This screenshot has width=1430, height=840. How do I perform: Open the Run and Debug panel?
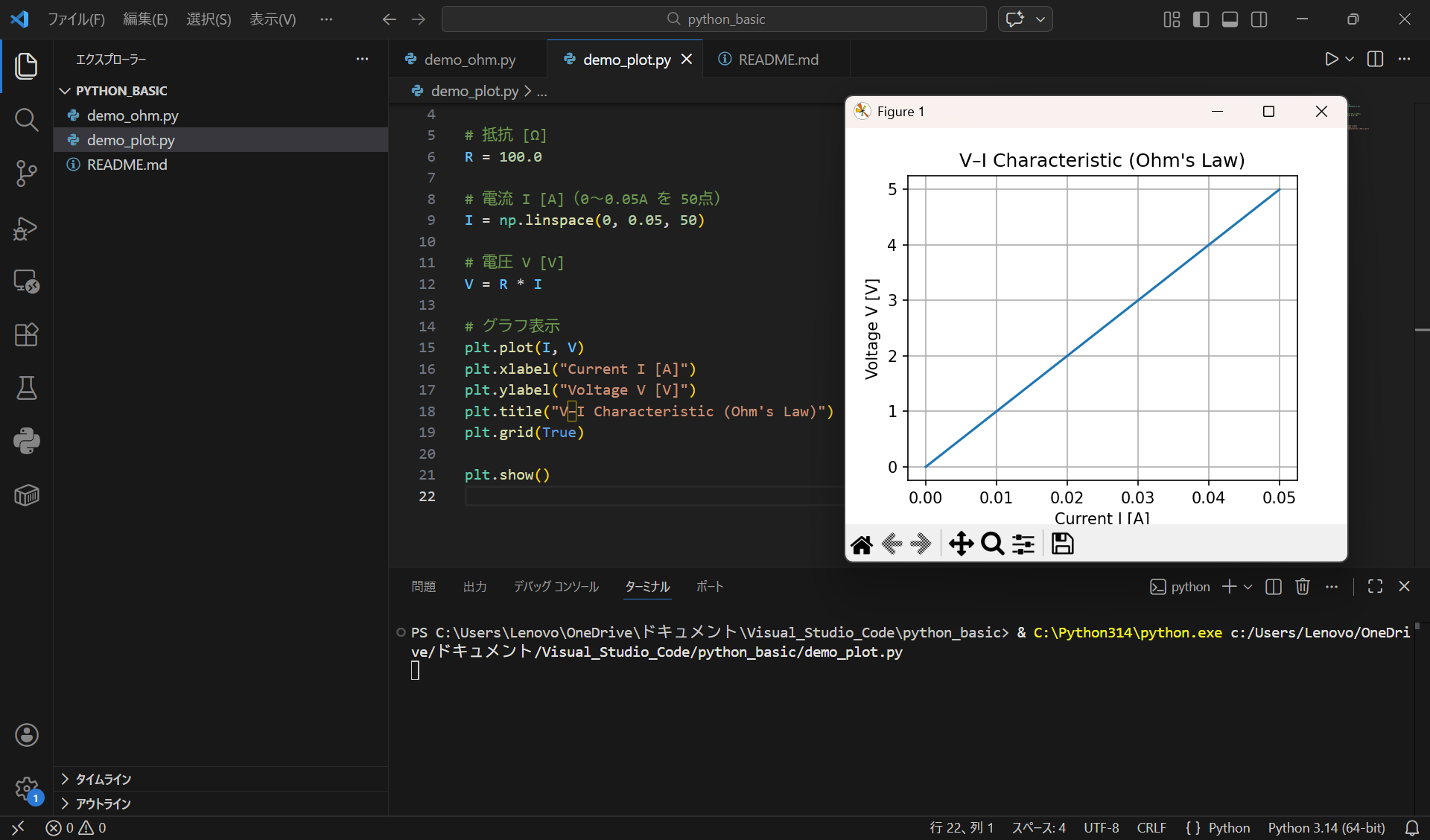click(27, 229)
